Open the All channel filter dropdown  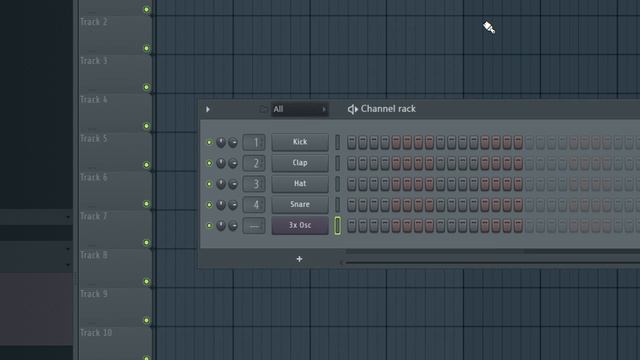coord(300,109)
